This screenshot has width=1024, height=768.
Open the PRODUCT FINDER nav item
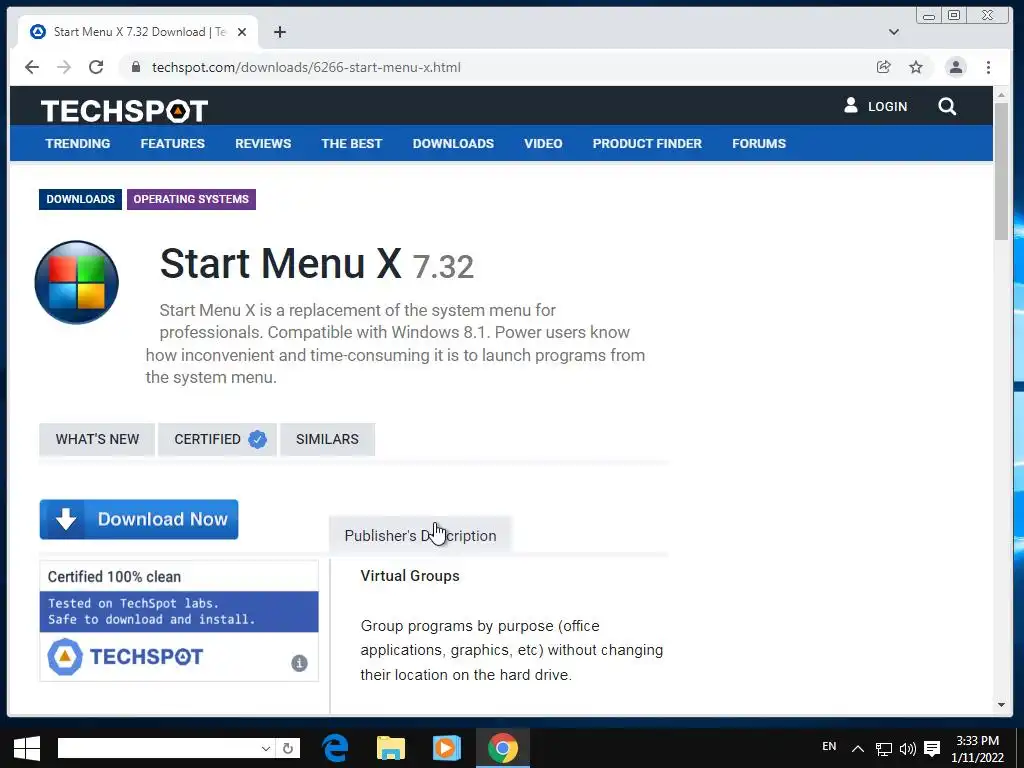[647, 144]
